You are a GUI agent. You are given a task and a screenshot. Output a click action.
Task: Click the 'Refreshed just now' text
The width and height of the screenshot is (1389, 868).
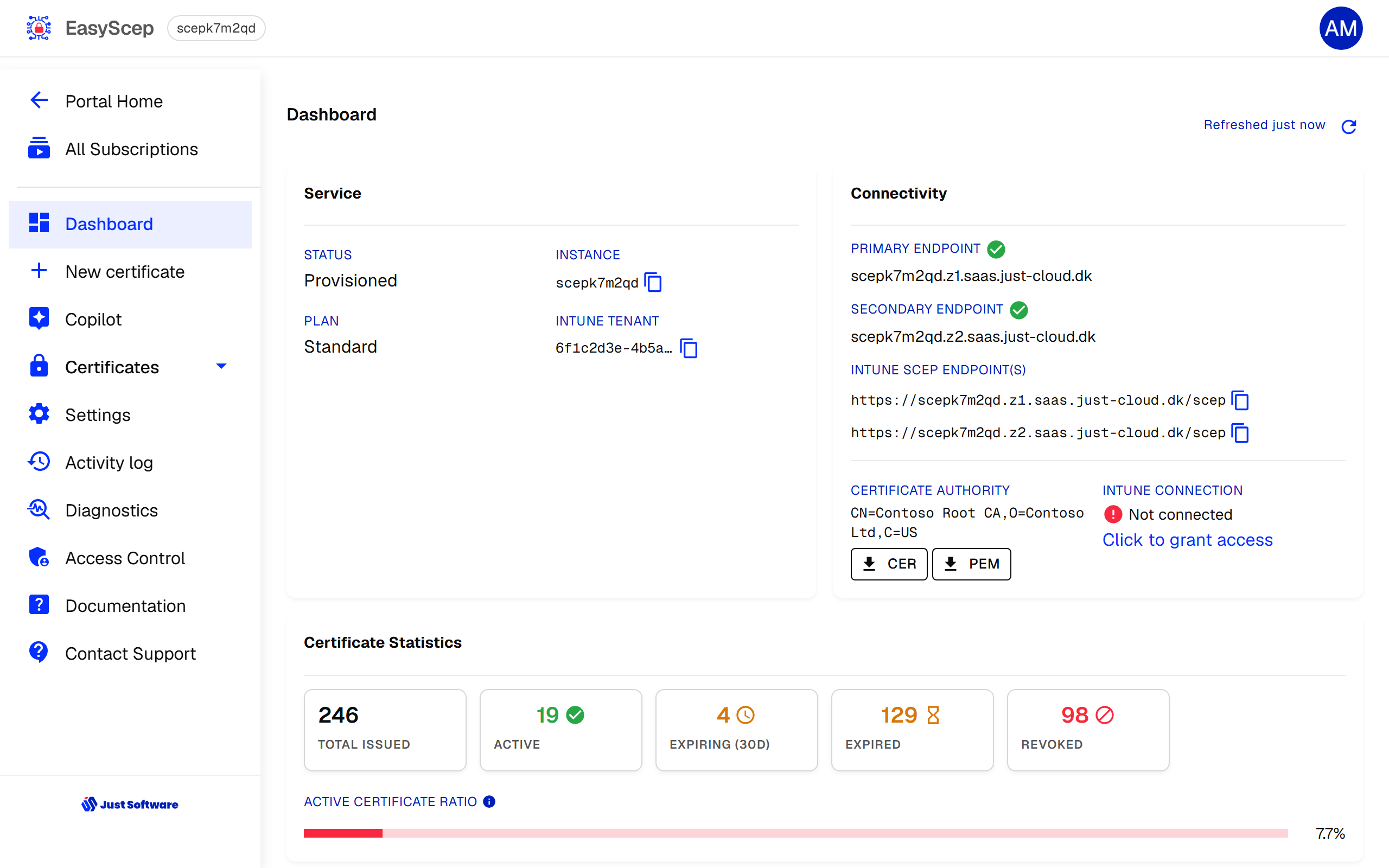click(x=1264, y=125)
